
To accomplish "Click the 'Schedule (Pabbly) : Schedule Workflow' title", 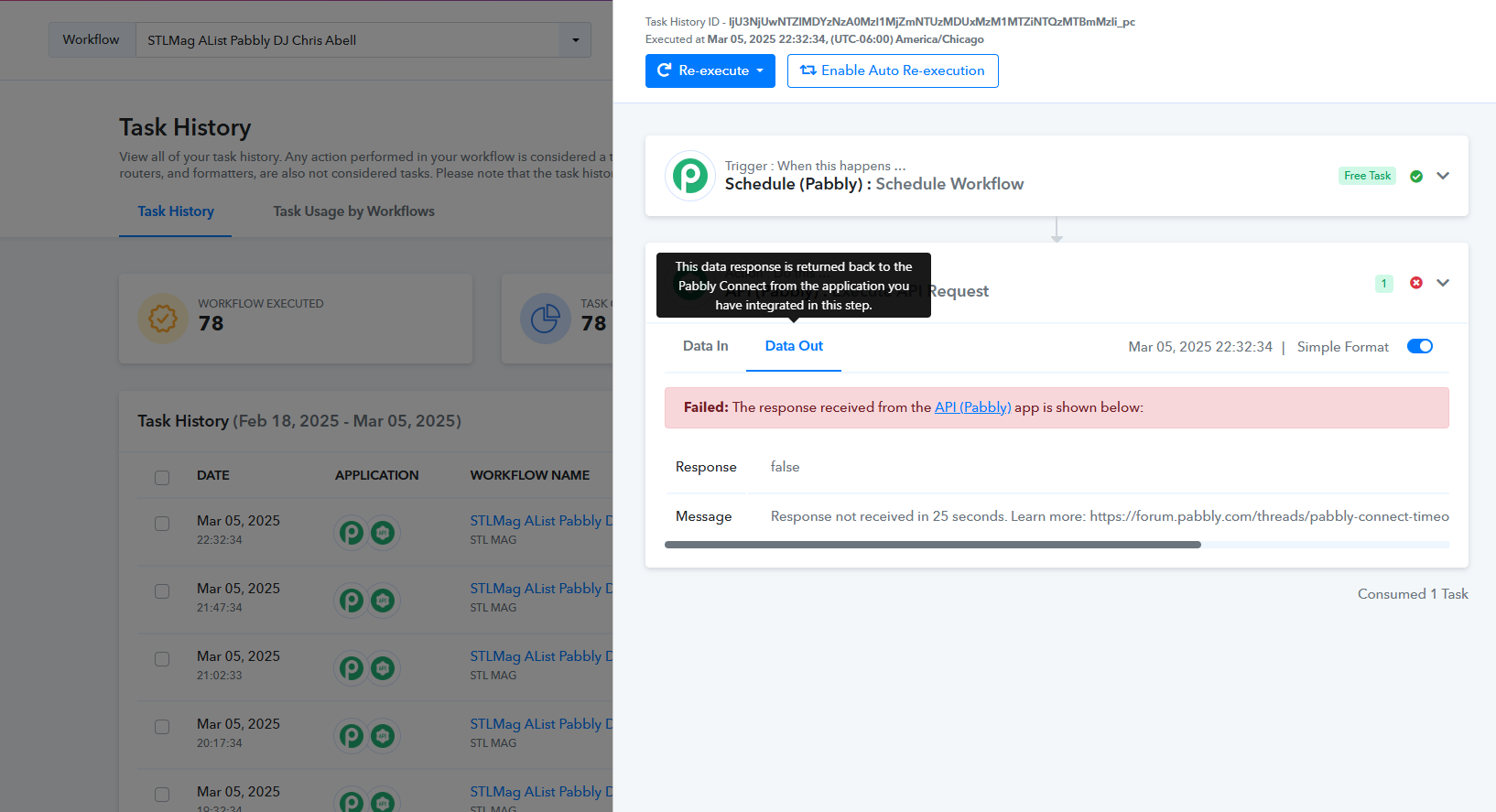I will click(x=874, y=184).
